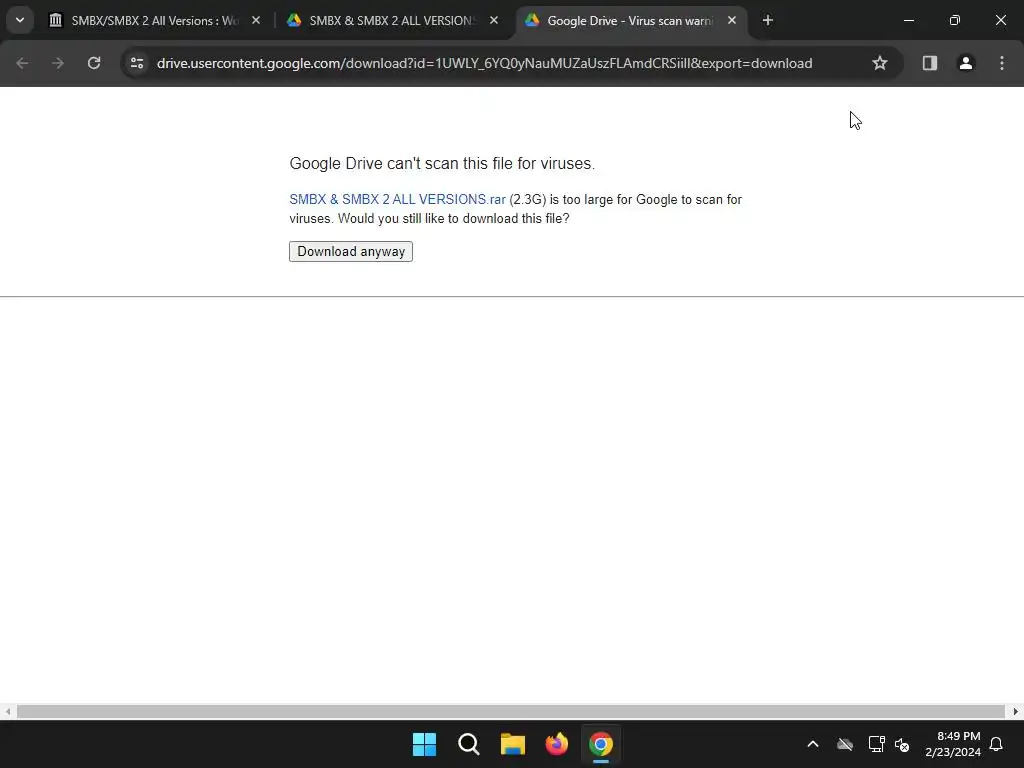1024x768 pixels.
Task: Close the Chrome window
Action: tap(1000, 20)
